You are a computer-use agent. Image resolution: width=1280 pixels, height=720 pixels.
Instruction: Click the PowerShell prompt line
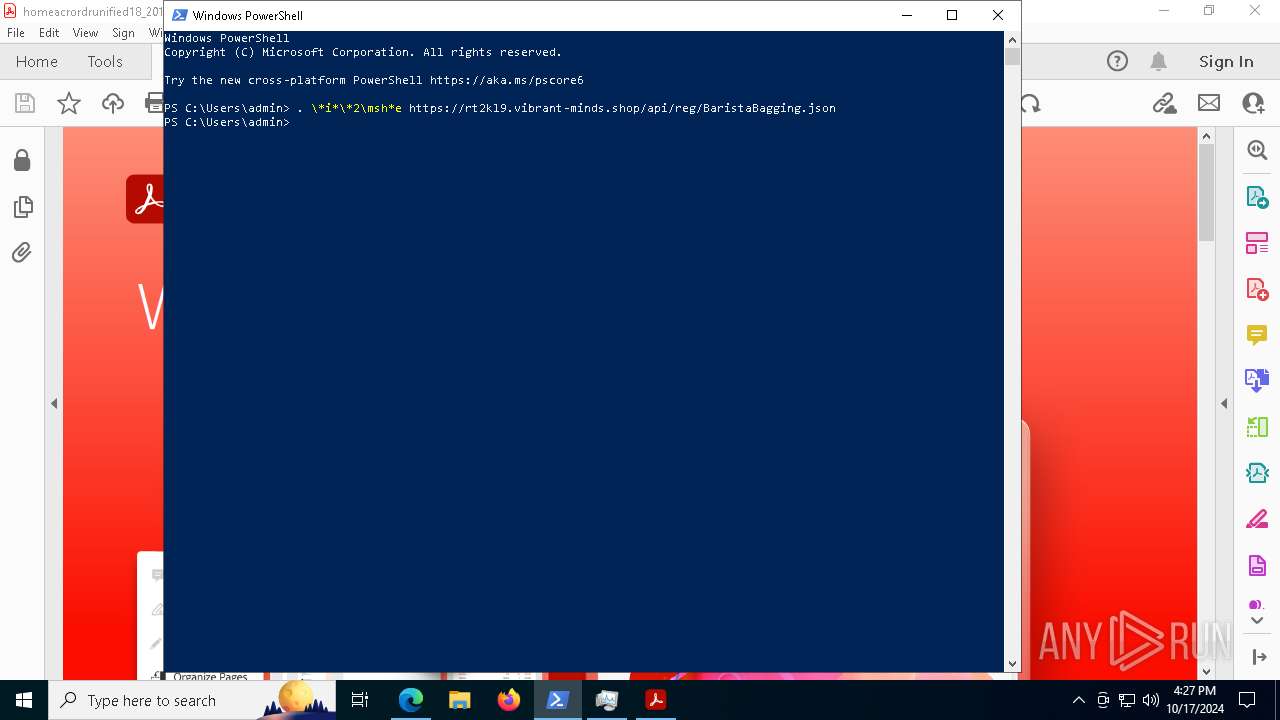(x=227, y=122)
